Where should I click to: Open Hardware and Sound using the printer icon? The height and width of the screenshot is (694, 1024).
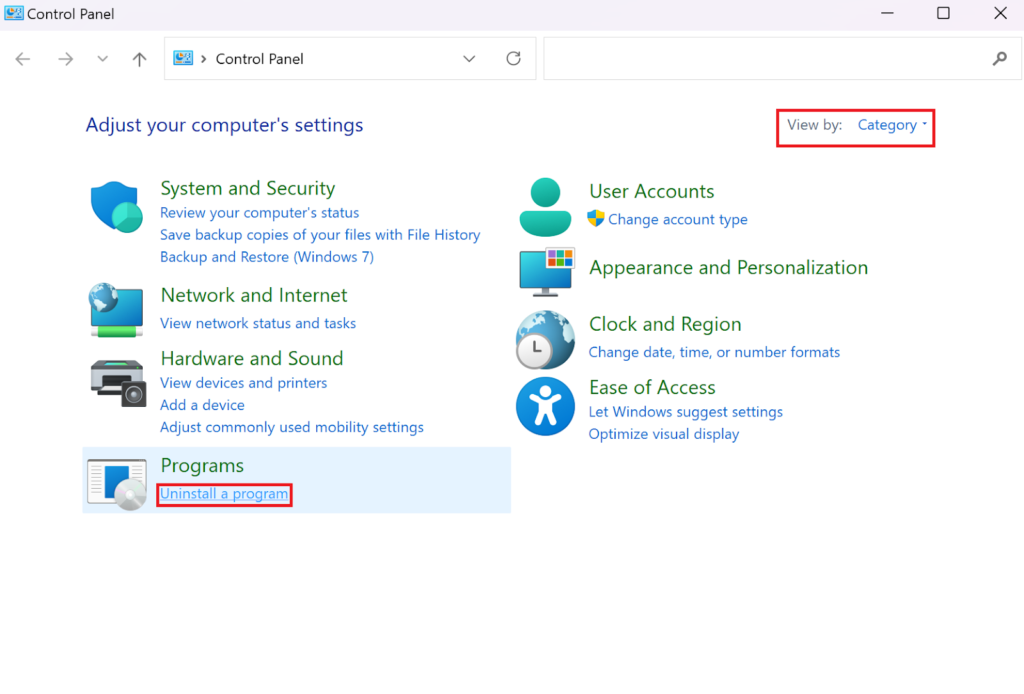tap(115, 383)
